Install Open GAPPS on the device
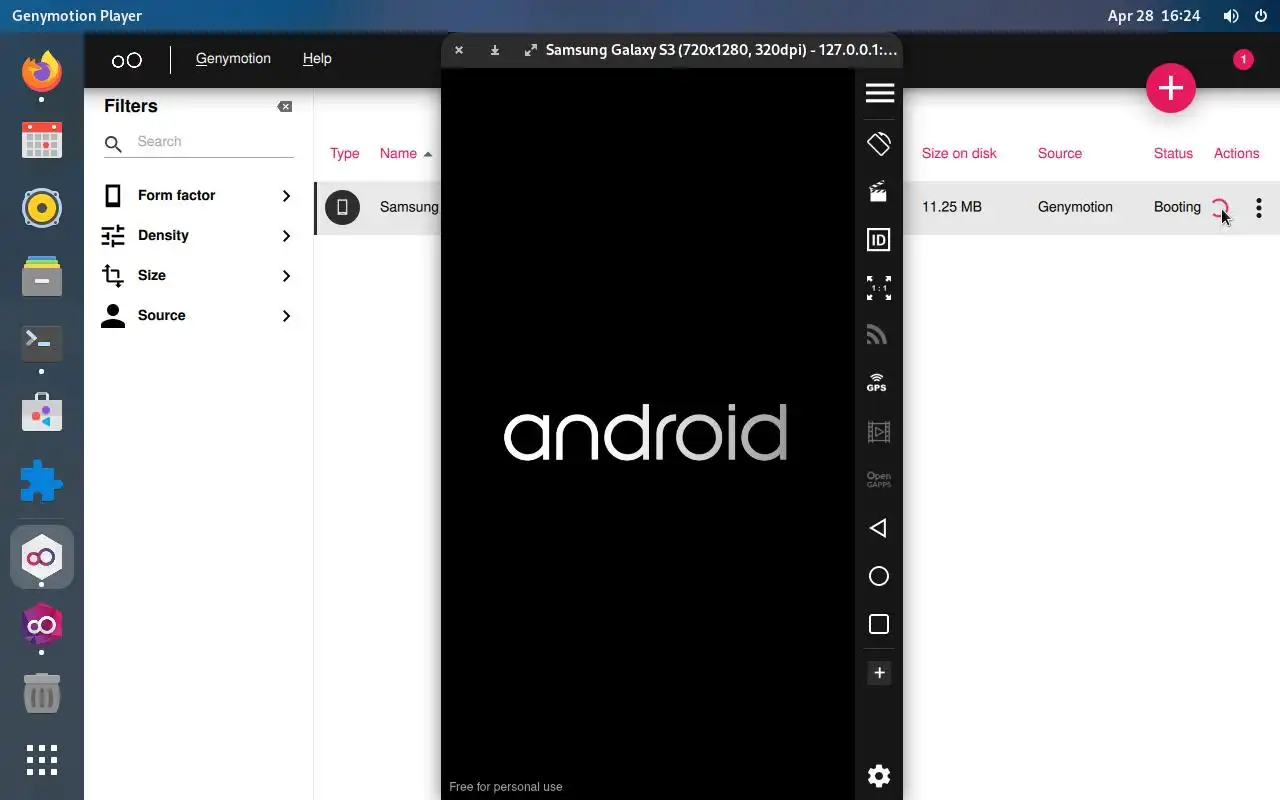The height and width of the screenshot is (800, 1280). pyautogui.click(x=879, y=480)
